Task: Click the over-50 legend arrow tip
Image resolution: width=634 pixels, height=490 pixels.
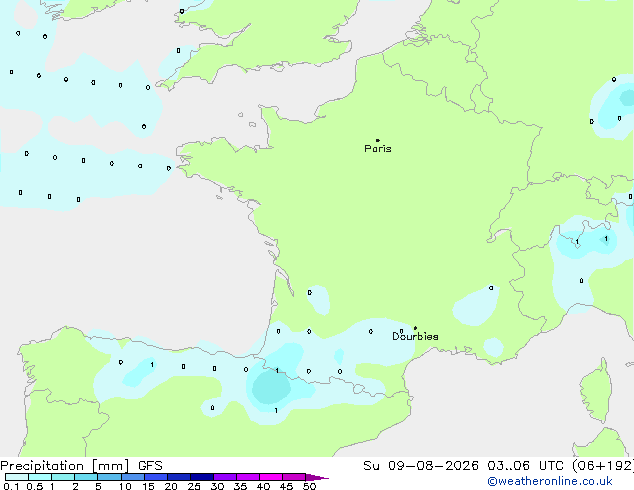Action: click(x=317, y=477)
